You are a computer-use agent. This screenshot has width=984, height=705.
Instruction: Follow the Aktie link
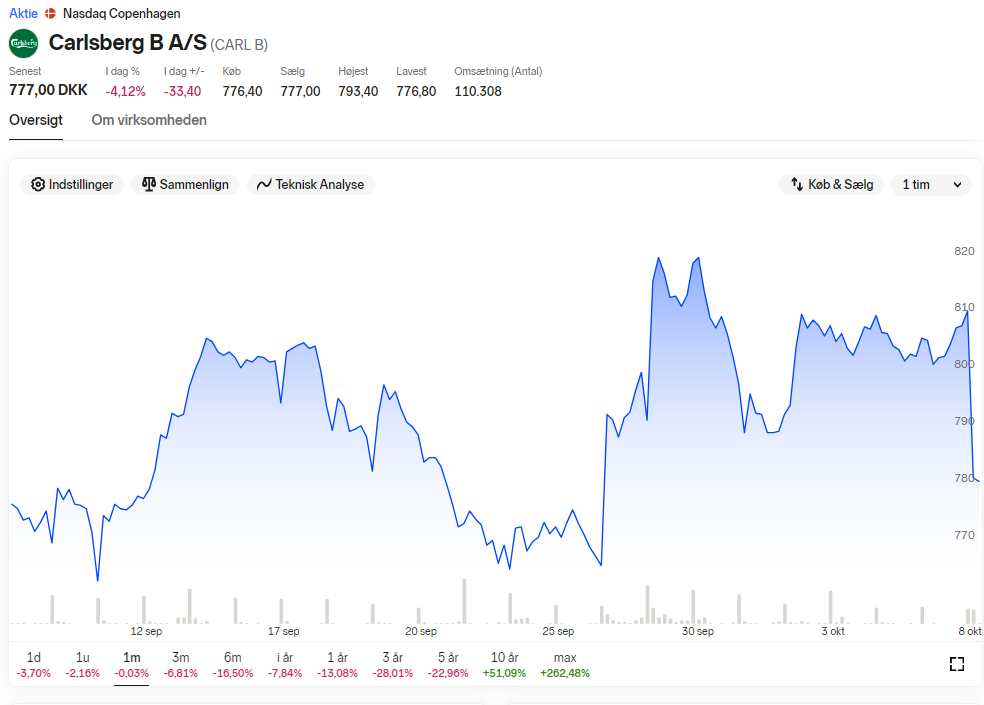pos(23,13)
